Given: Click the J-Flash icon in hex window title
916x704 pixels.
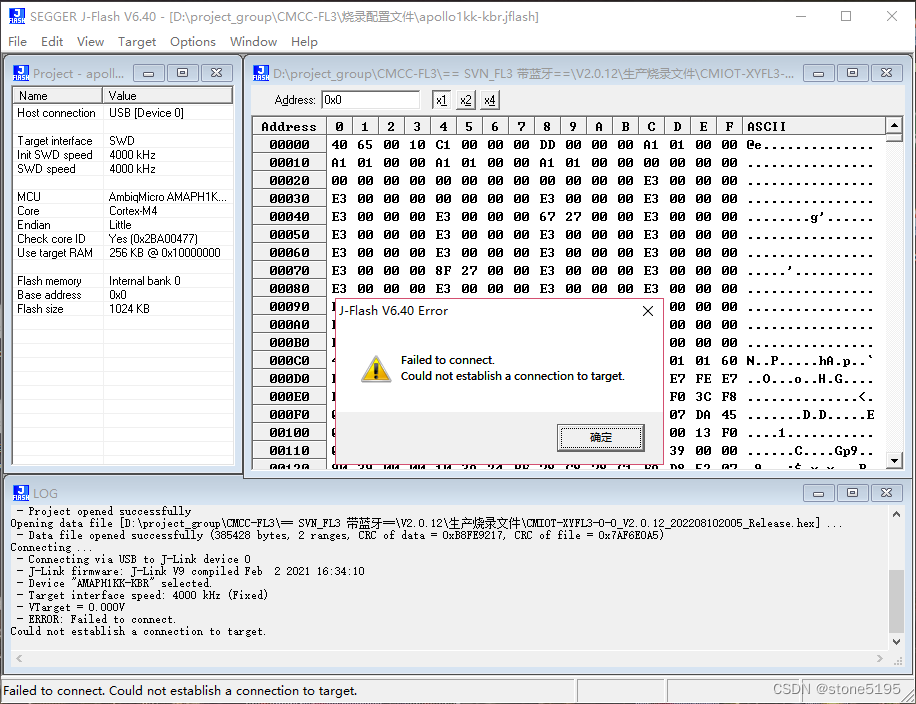Looking at the screenshot, I should [261, 73].
